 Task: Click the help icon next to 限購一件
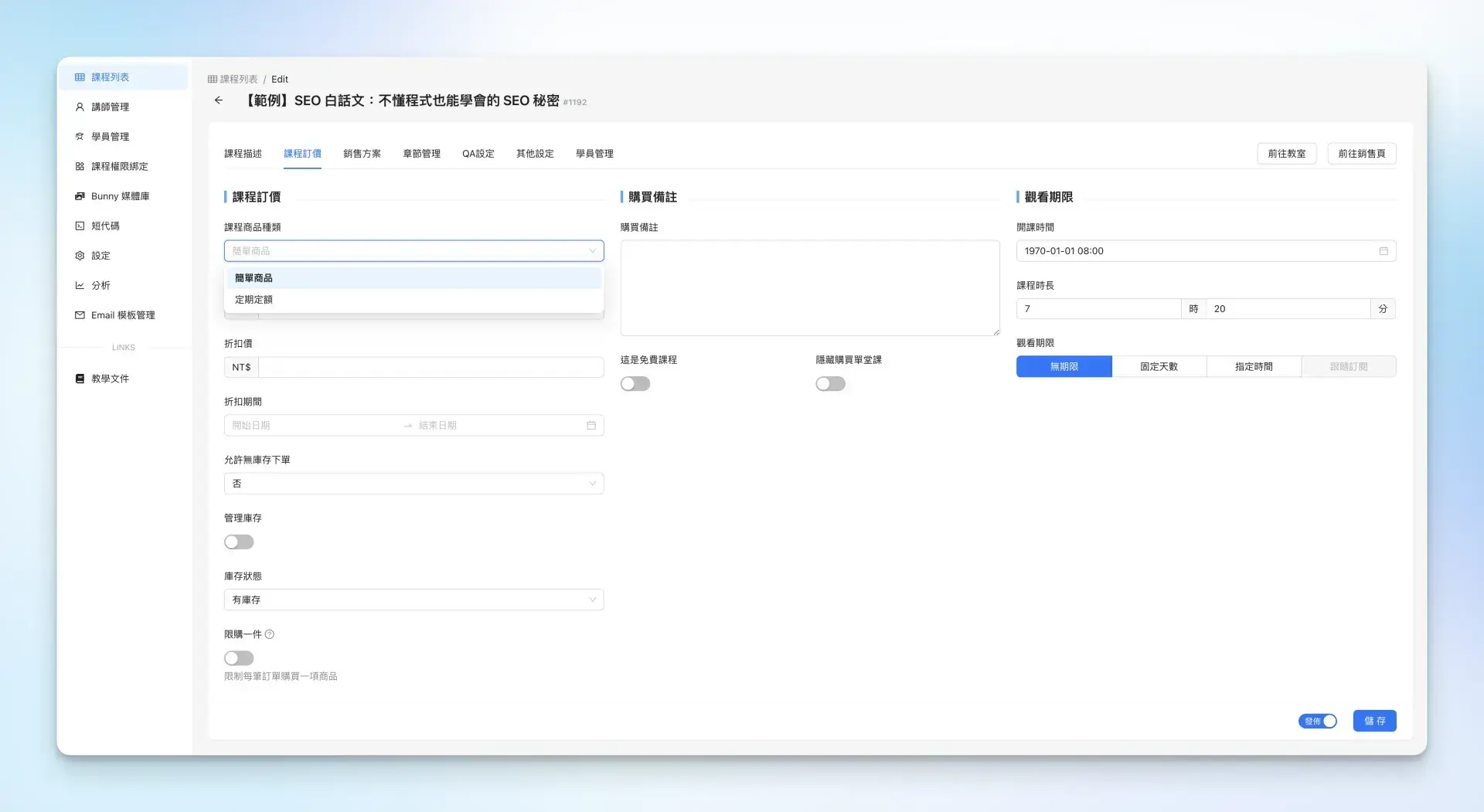click(270, 634)
